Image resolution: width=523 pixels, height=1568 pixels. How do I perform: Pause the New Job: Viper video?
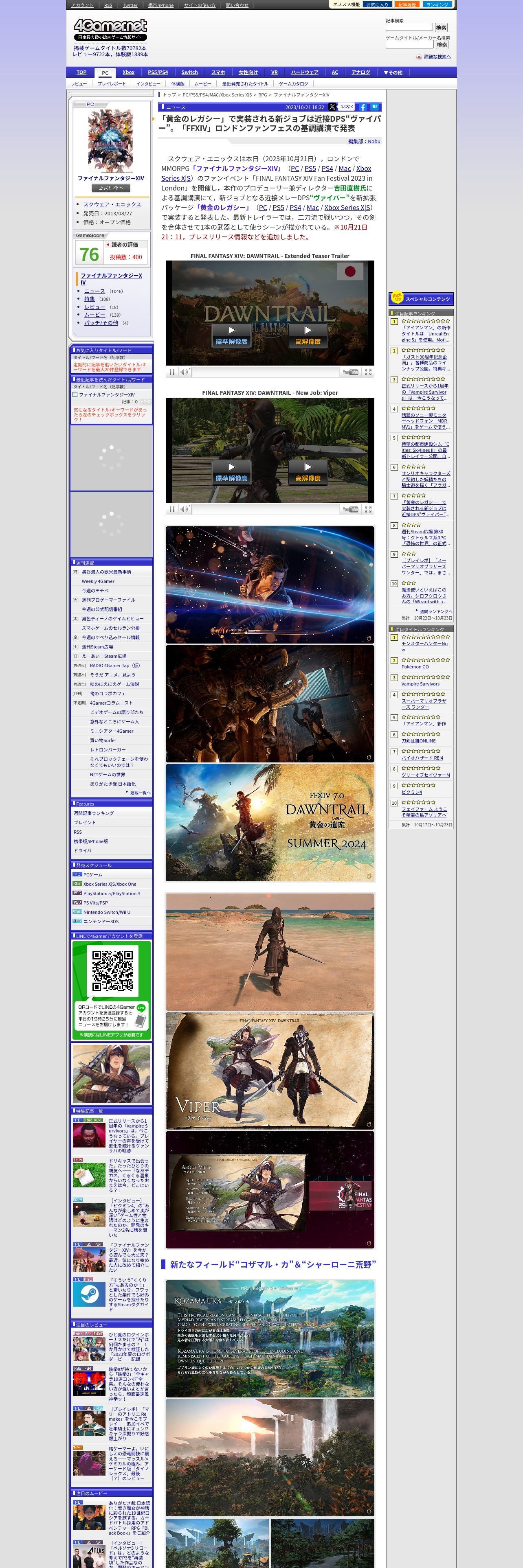click(x=172, y=509)
